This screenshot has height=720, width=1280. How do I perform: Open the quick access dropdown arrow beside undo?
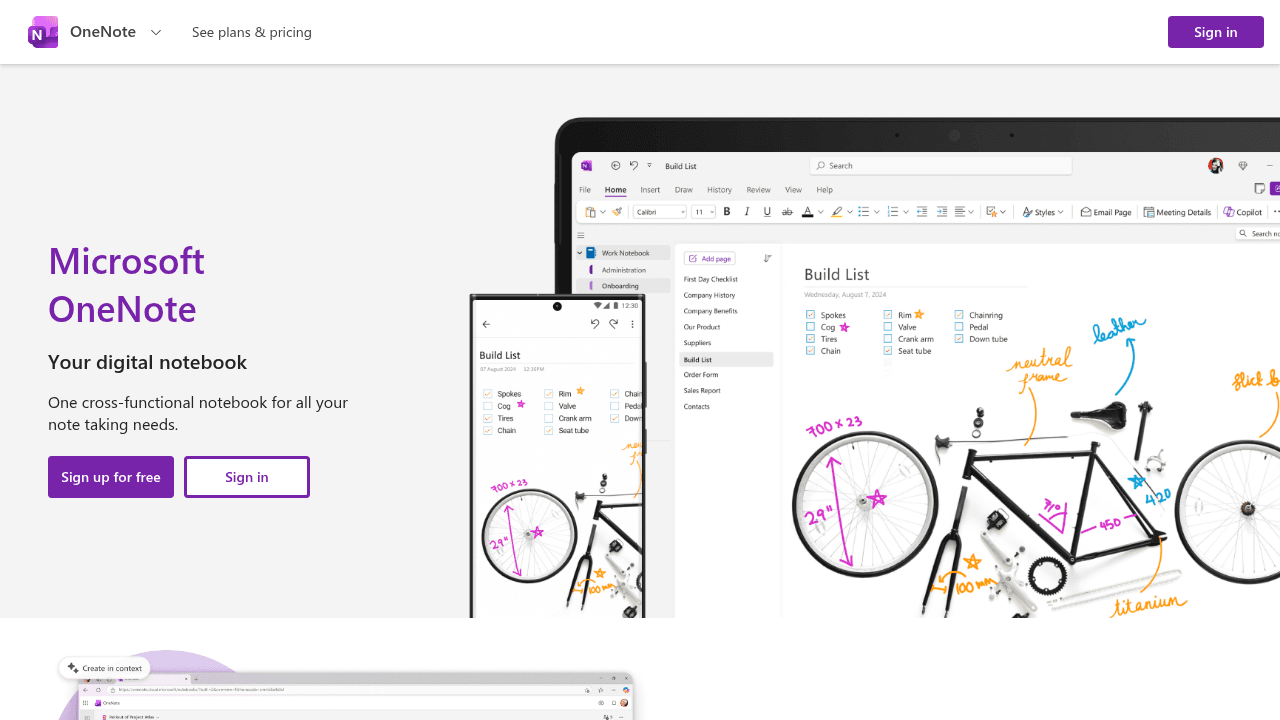tap(649, 166)
